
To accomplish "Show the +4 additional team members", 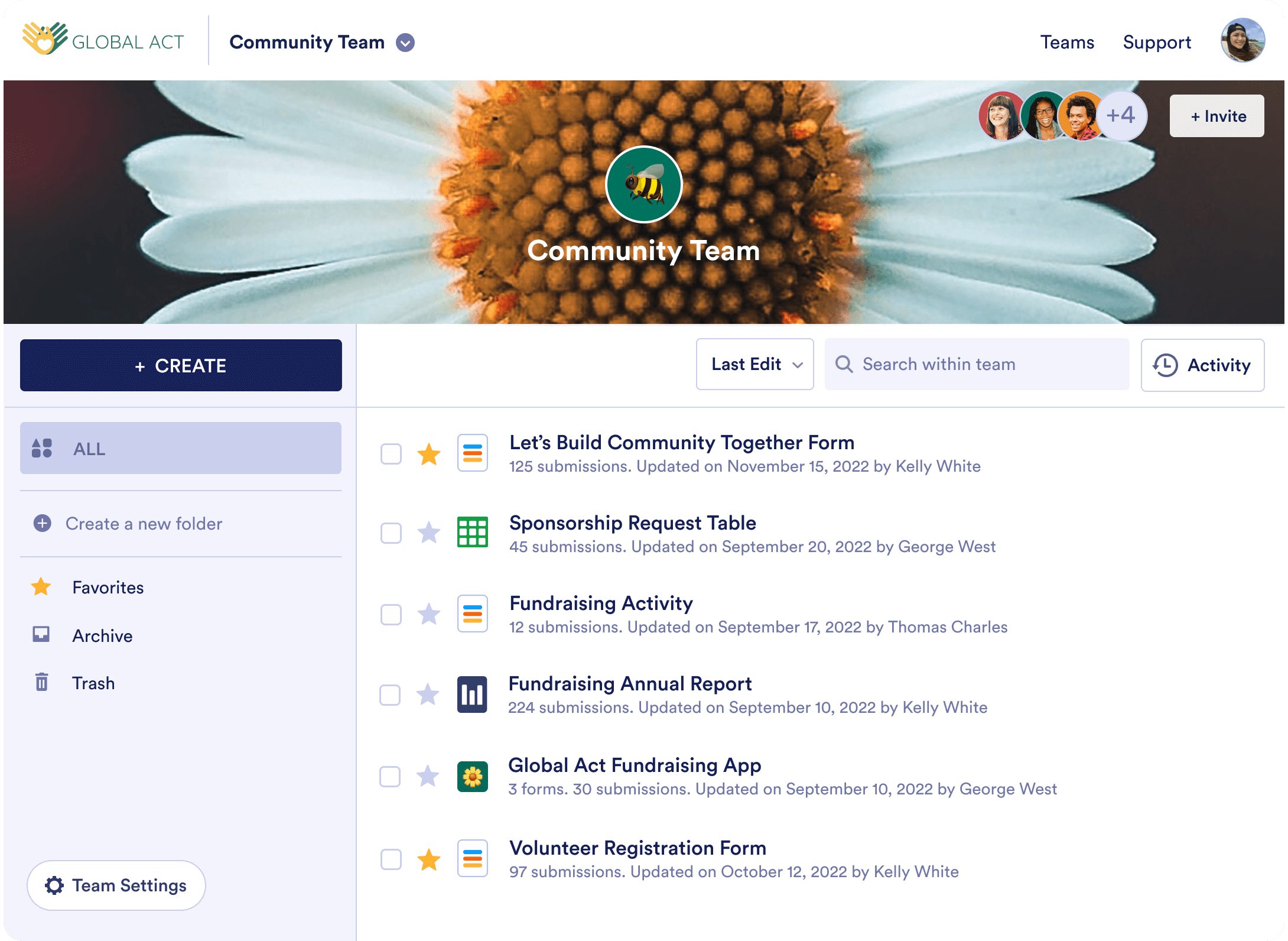I will 1121,116.
